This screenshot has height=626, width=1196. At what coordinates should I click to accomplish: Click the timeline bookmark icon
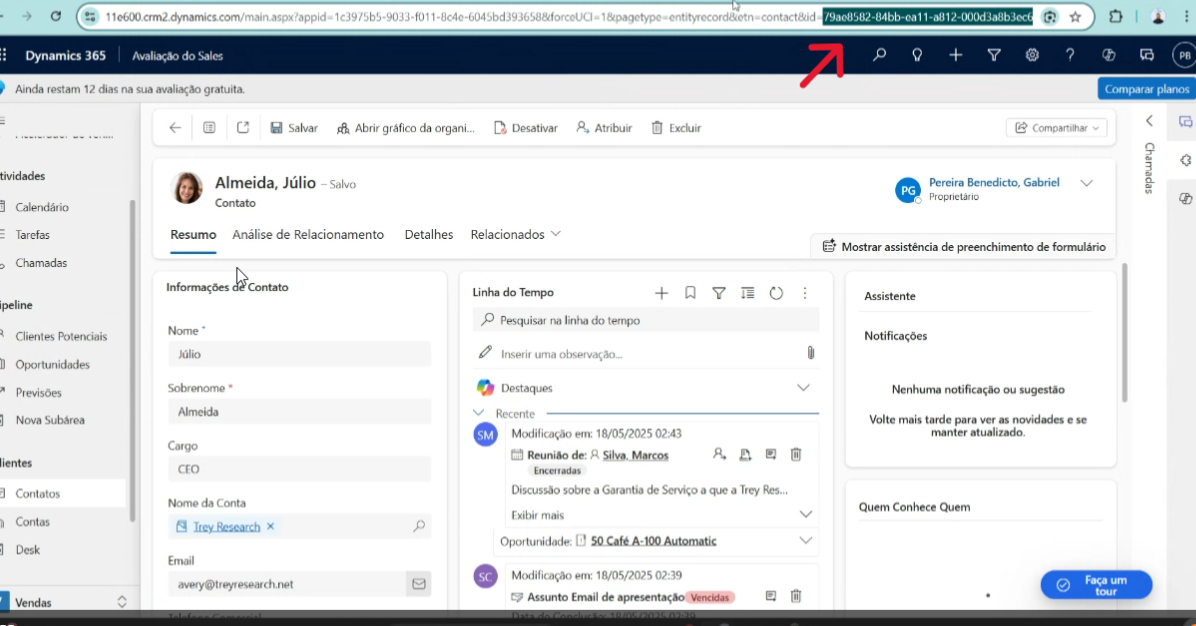click(690, 293)
